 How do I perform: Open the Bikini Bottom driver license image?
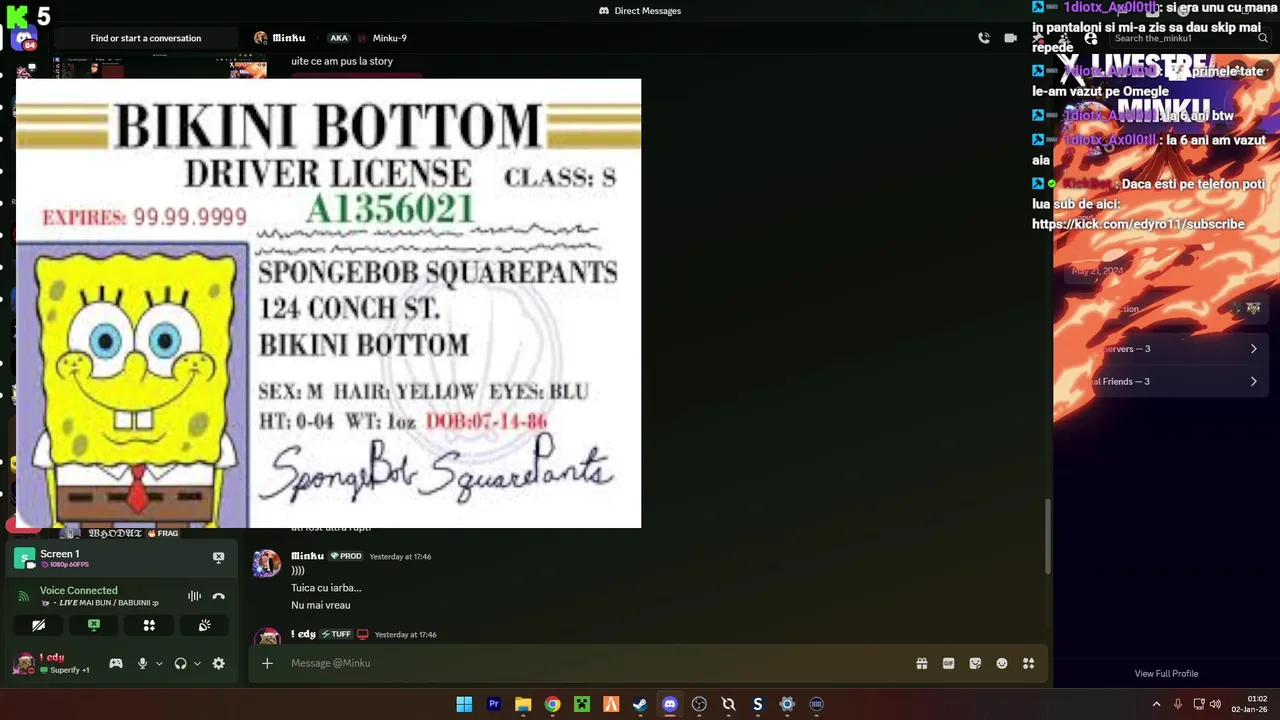pos(328,303)
